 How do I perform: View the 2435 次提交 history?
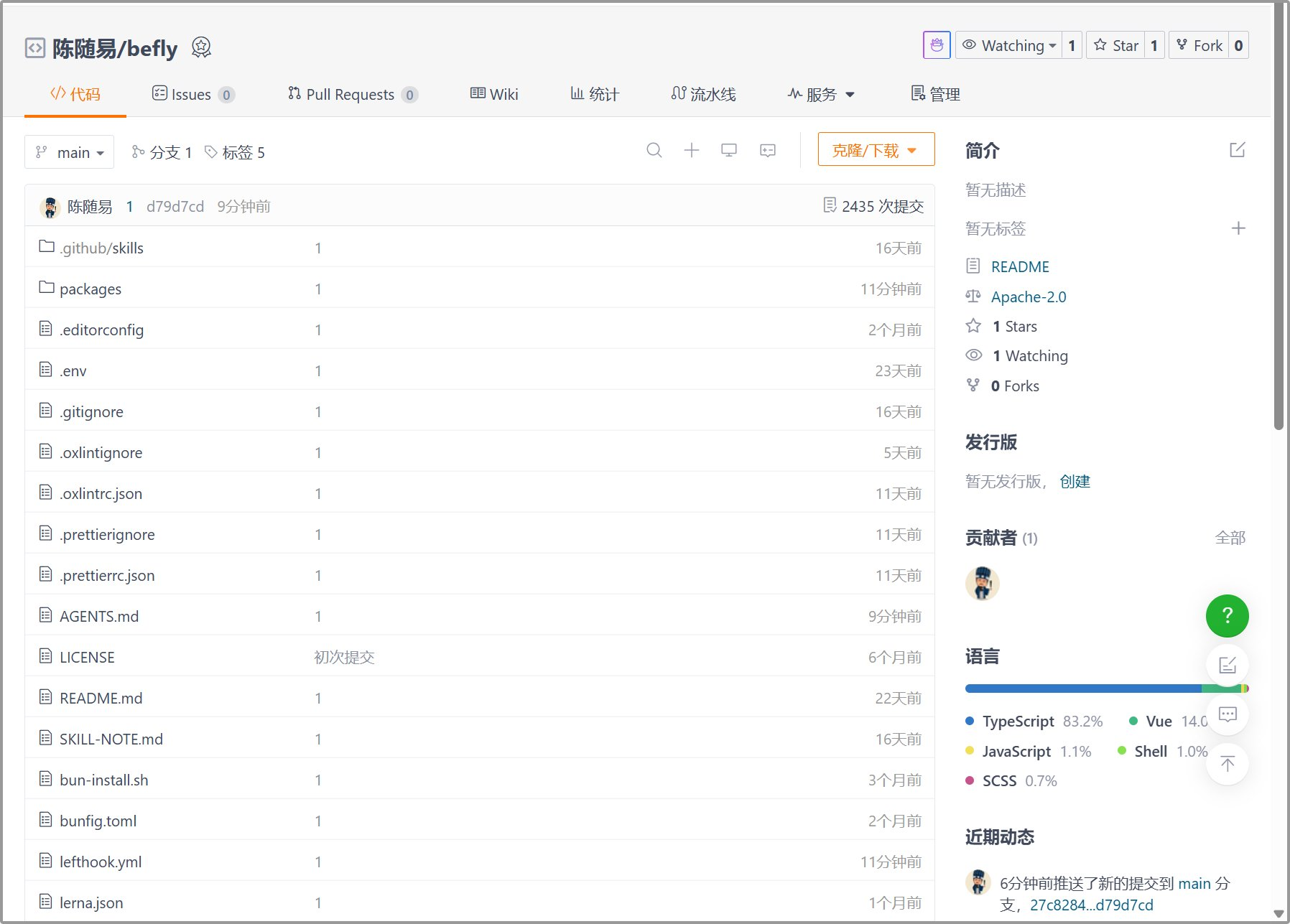[x=874, y=206]
